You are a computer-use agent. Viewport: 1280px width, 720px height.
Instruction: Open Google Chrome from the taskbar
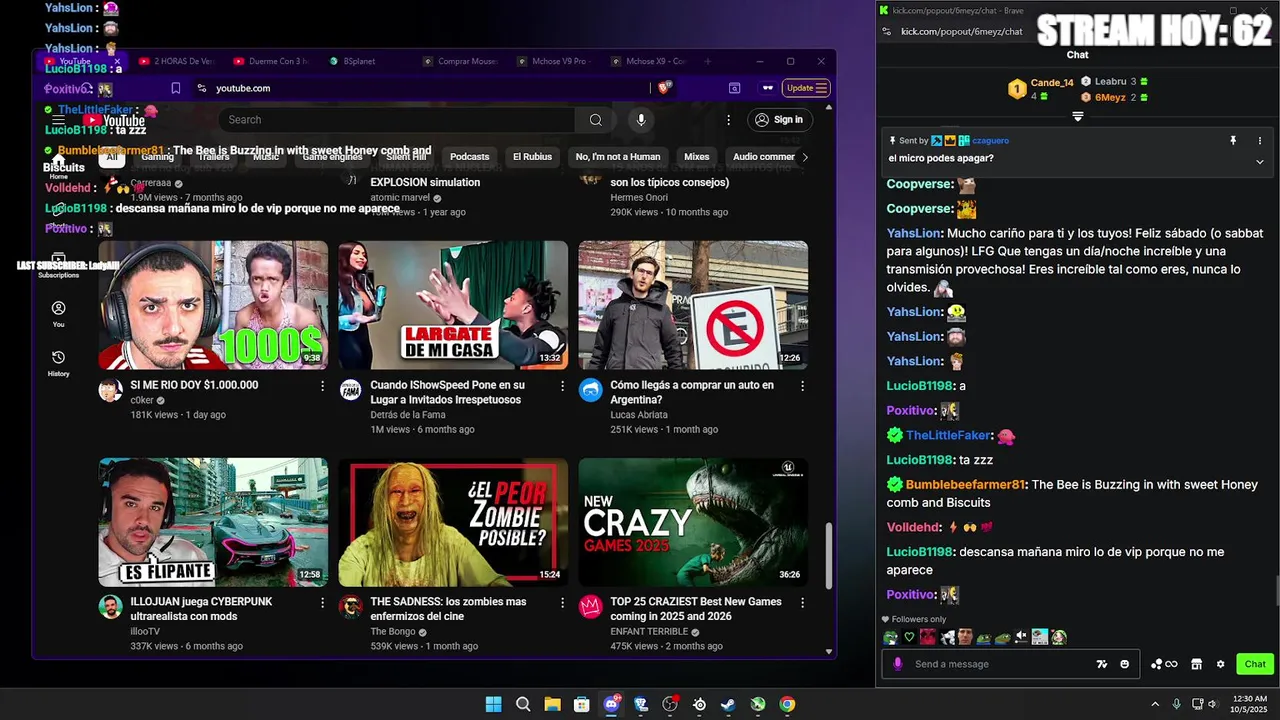(787, 704)
